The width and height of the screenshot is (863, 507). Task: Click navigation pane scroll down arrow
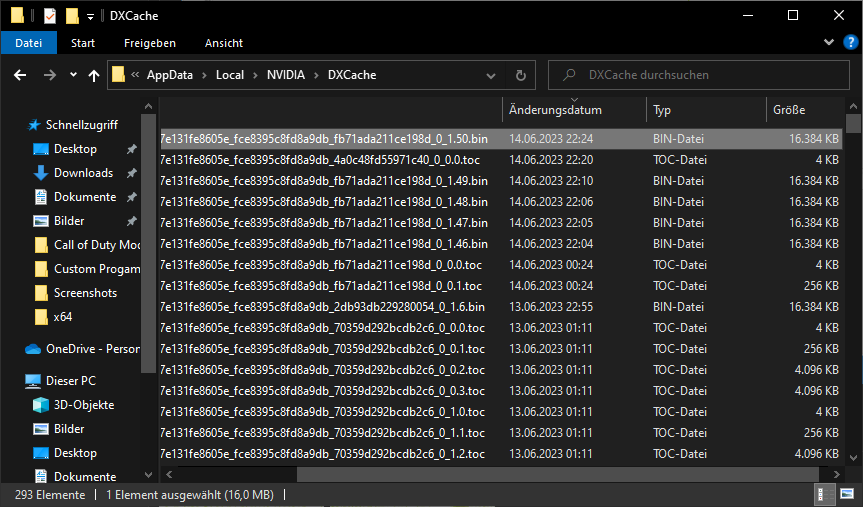coord(148,475)
